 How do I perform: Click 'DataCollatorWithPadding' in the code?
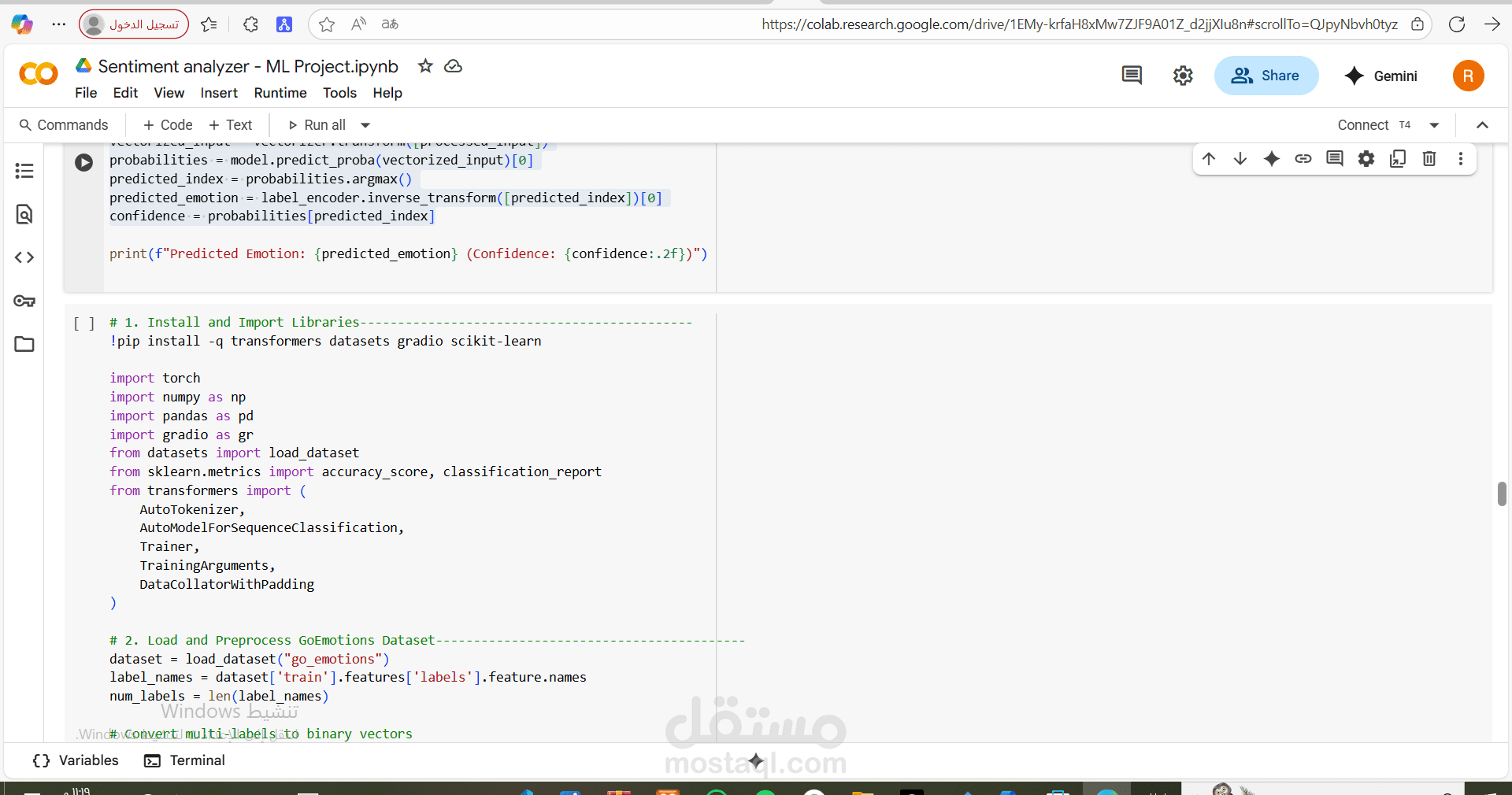(227, 584)
